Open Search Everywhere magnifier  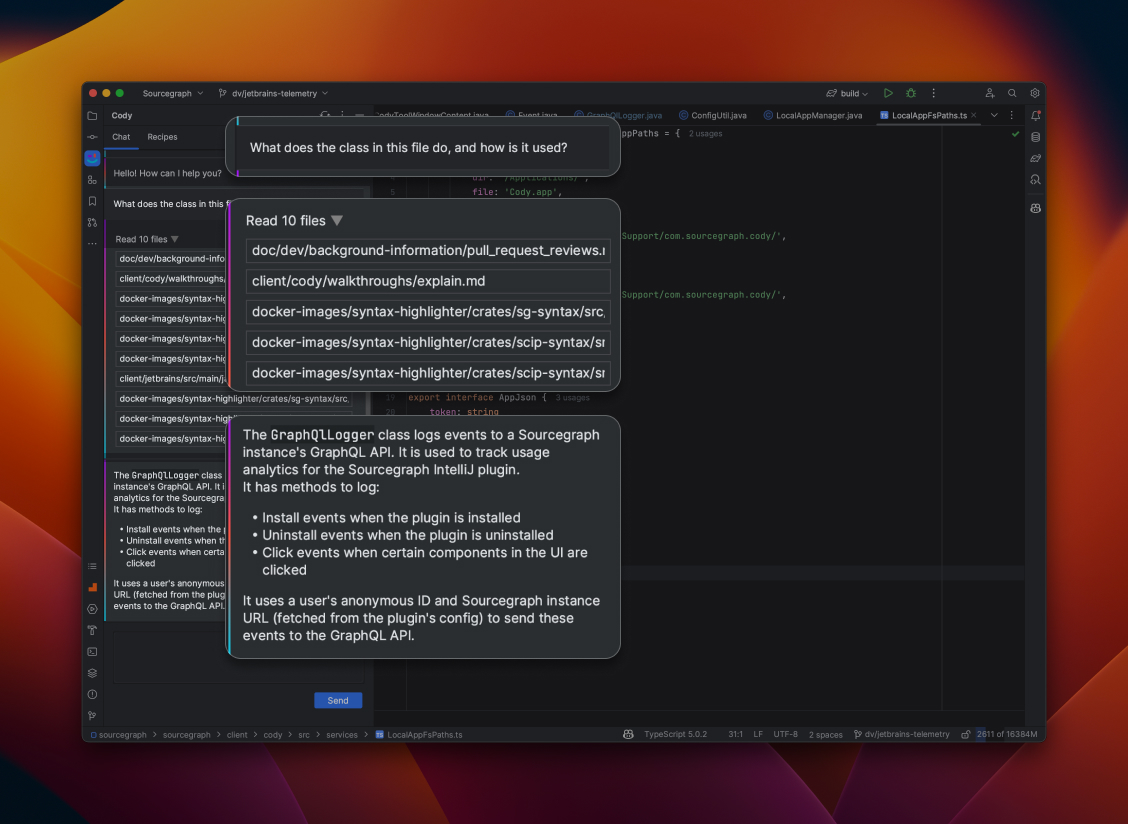1012,94
